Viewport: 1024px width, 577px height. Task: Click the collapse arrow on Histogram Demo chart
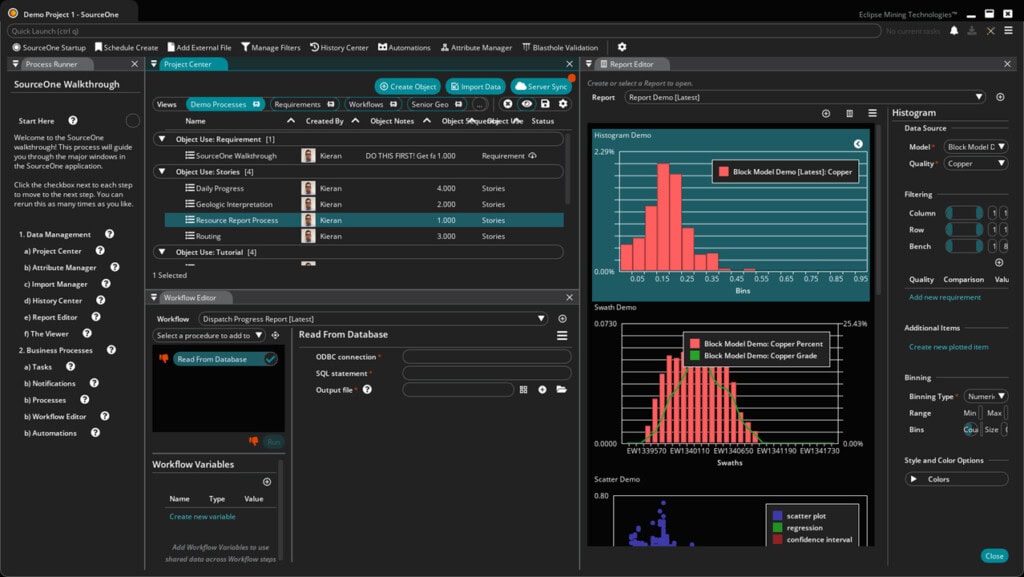(858, 144)
